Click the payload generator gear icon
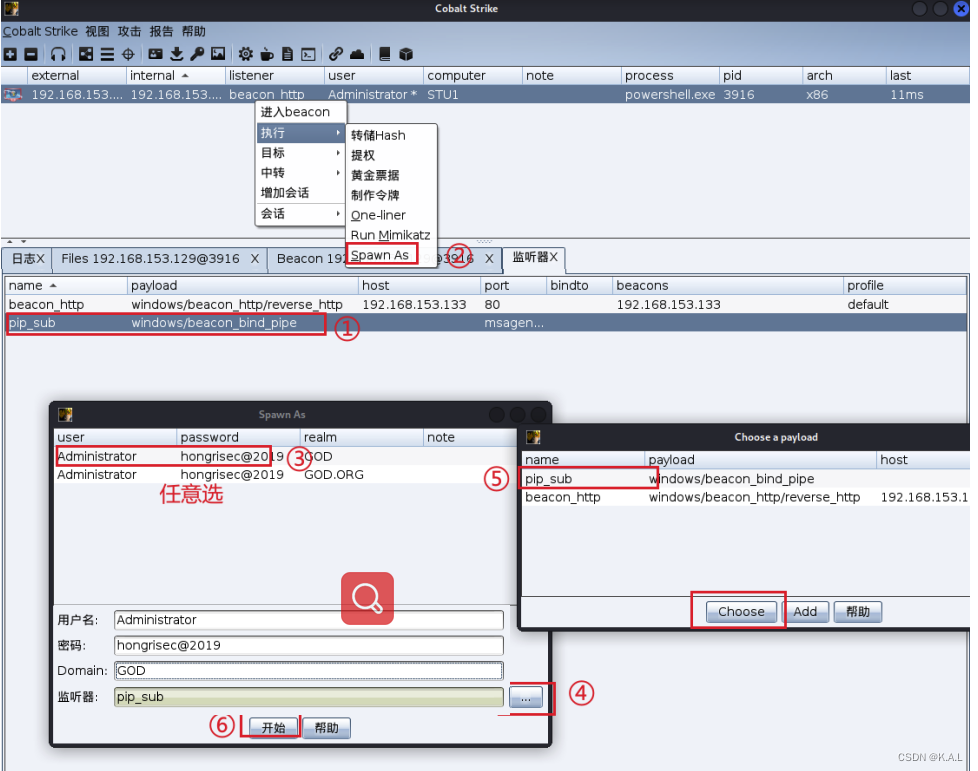 (x=245, y=54)
